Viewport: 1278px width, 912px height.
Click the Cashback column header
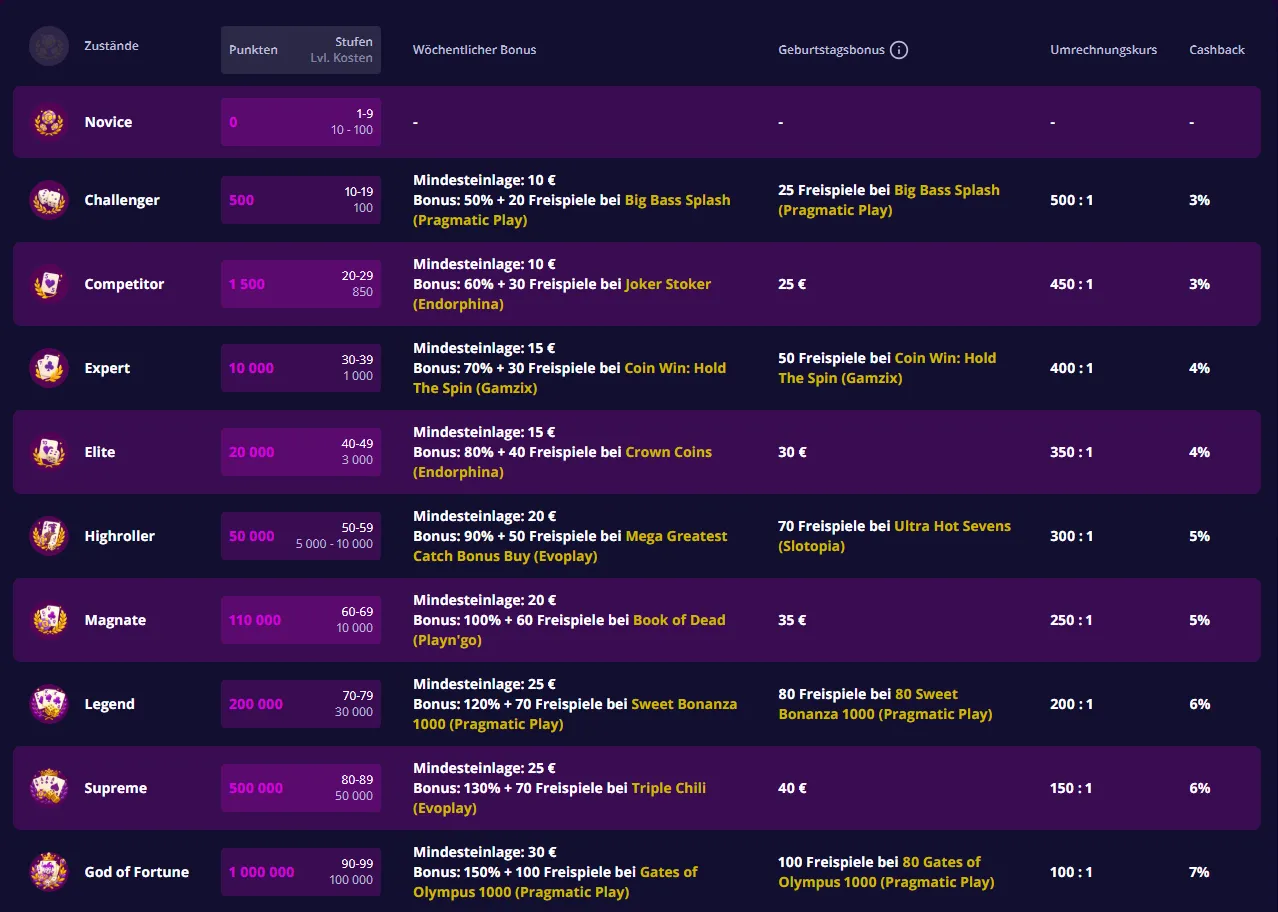coord(1217,50)
